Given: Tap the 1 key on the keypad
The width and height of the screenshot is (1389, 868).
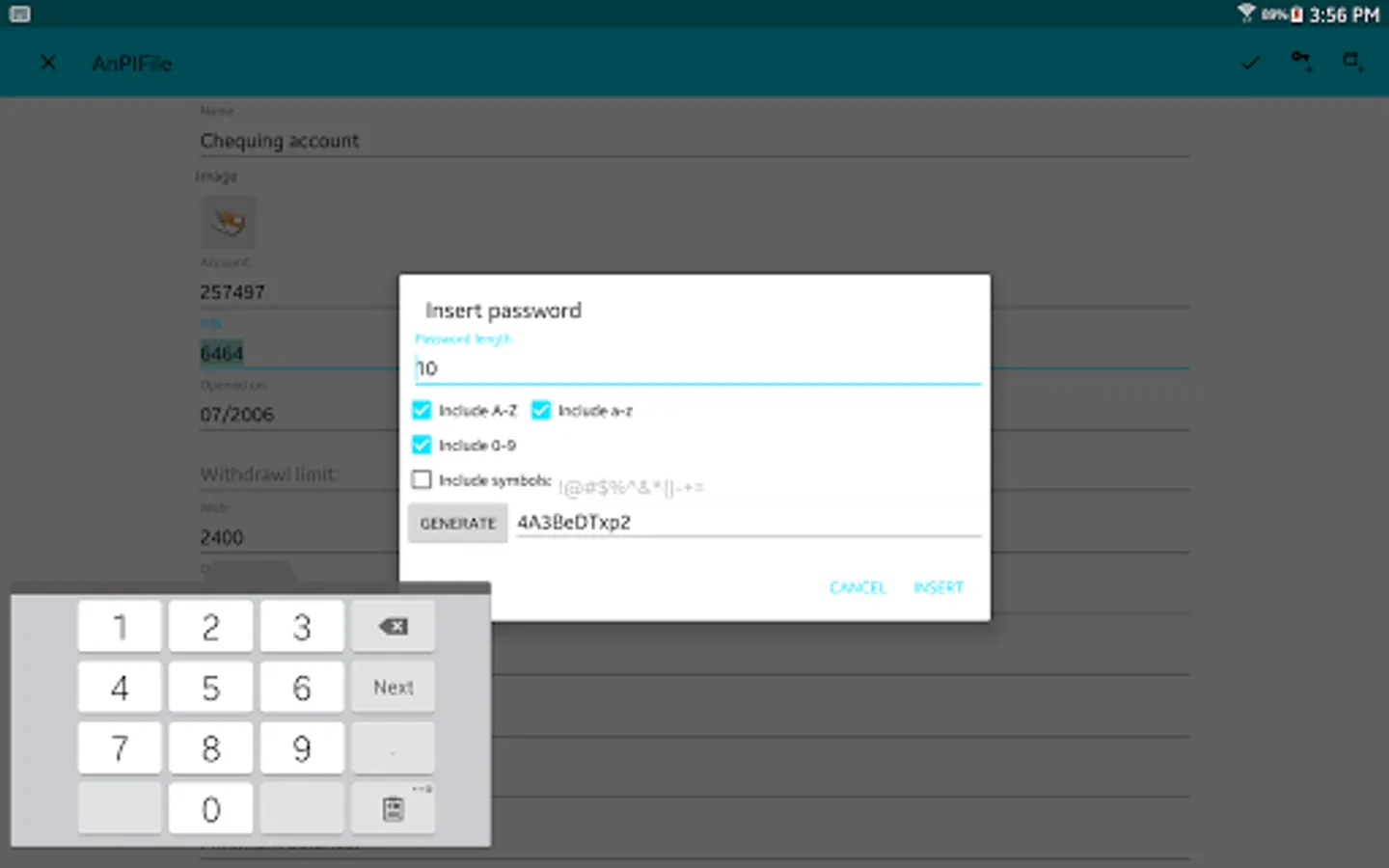Looking at the screenshot, I should tap(120, 627).
